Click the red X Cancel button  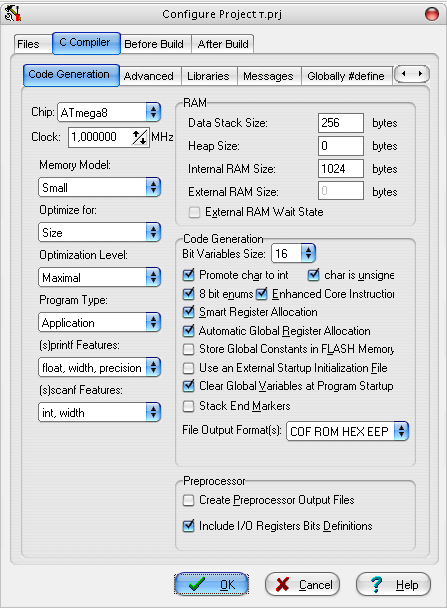(302, 584)
